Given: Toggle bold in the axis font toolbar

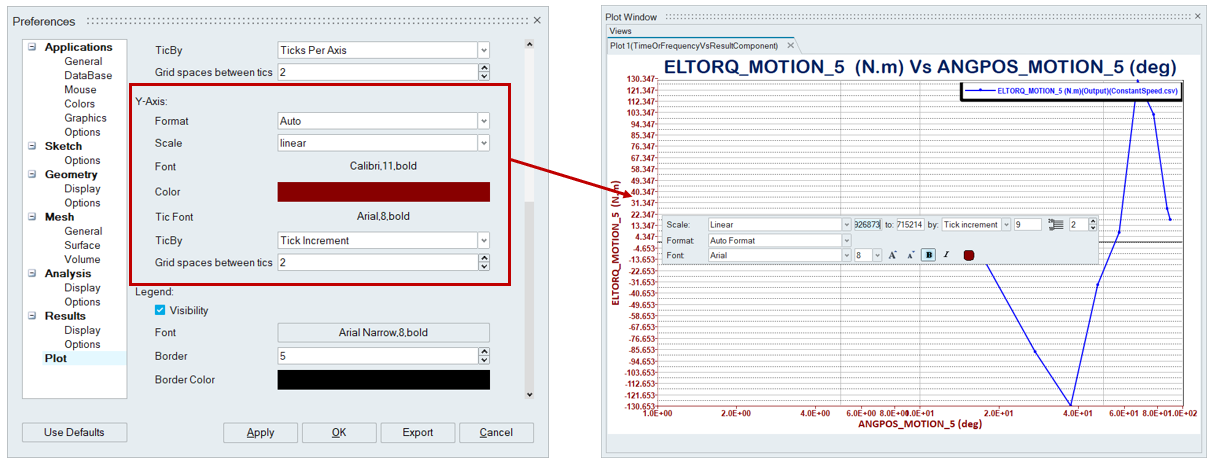Looking at the screenshot, I should pos(929,255).
